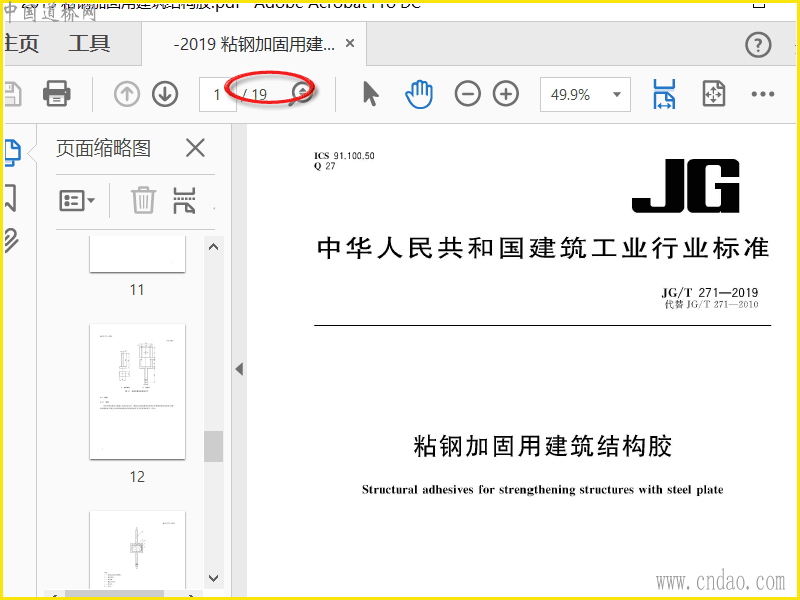This screenshot has width=800, height=600.
Task: Select the arrow selection tool
Action: coord(371,94)
